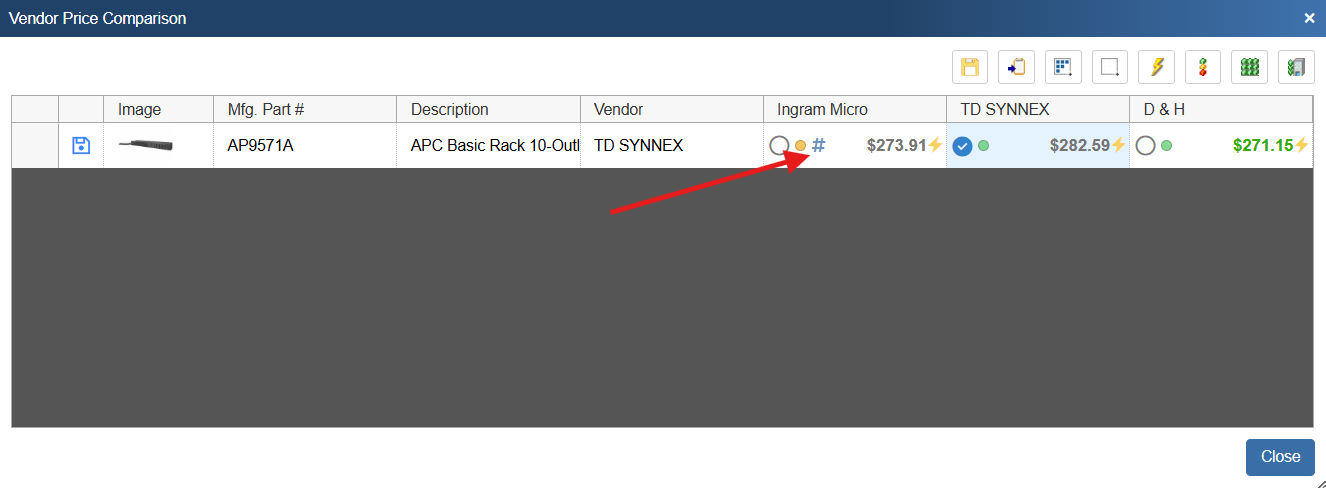
Task: Click the traffic light status icon
Action: tap(1203, 67)
